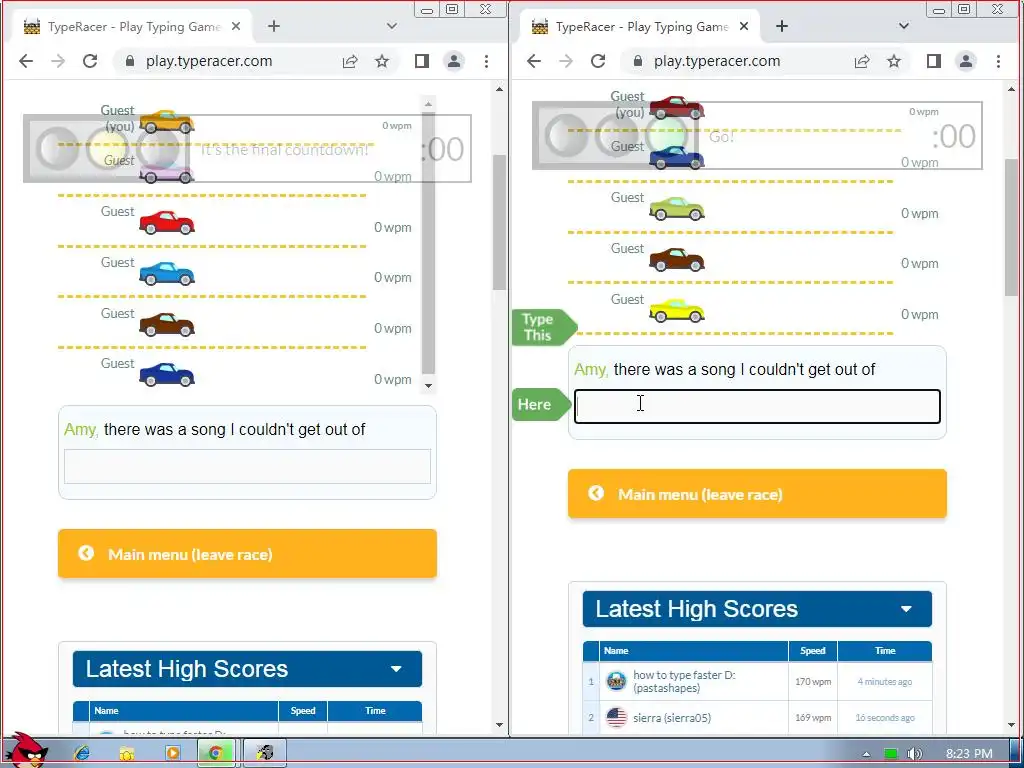Click the pastashapes avatar in high scores
The image size is (1024, 768).
(x=616, y=681)
